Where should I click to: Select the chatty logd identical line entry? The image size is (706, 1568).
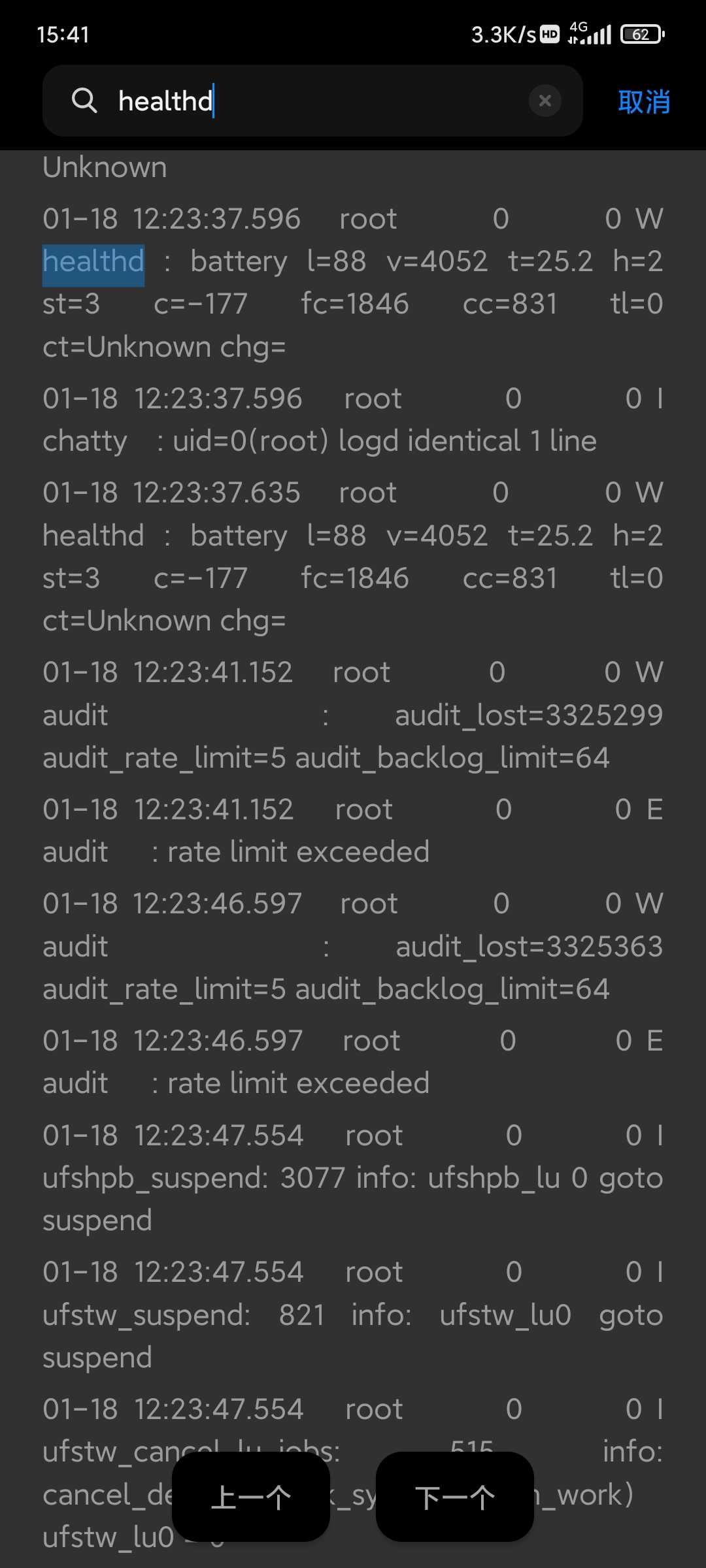[353, 419]
